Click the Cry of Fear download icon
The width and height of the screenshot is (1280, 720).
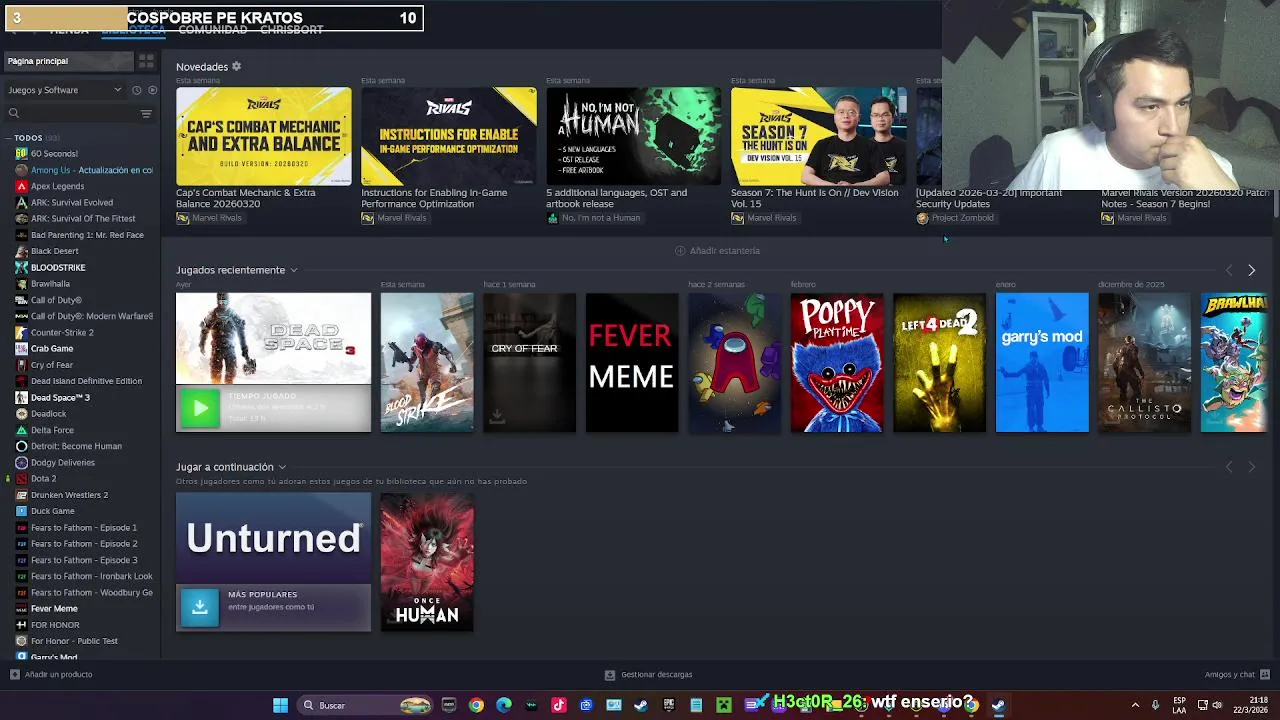[497, 418]
